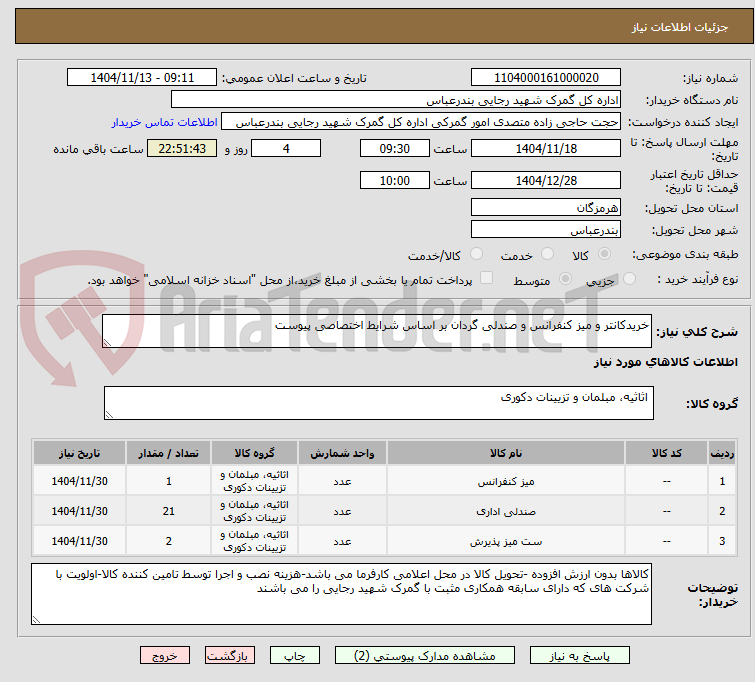Click the گروه کالا column header
The image size is (755, 682).
tap(254, 453)
